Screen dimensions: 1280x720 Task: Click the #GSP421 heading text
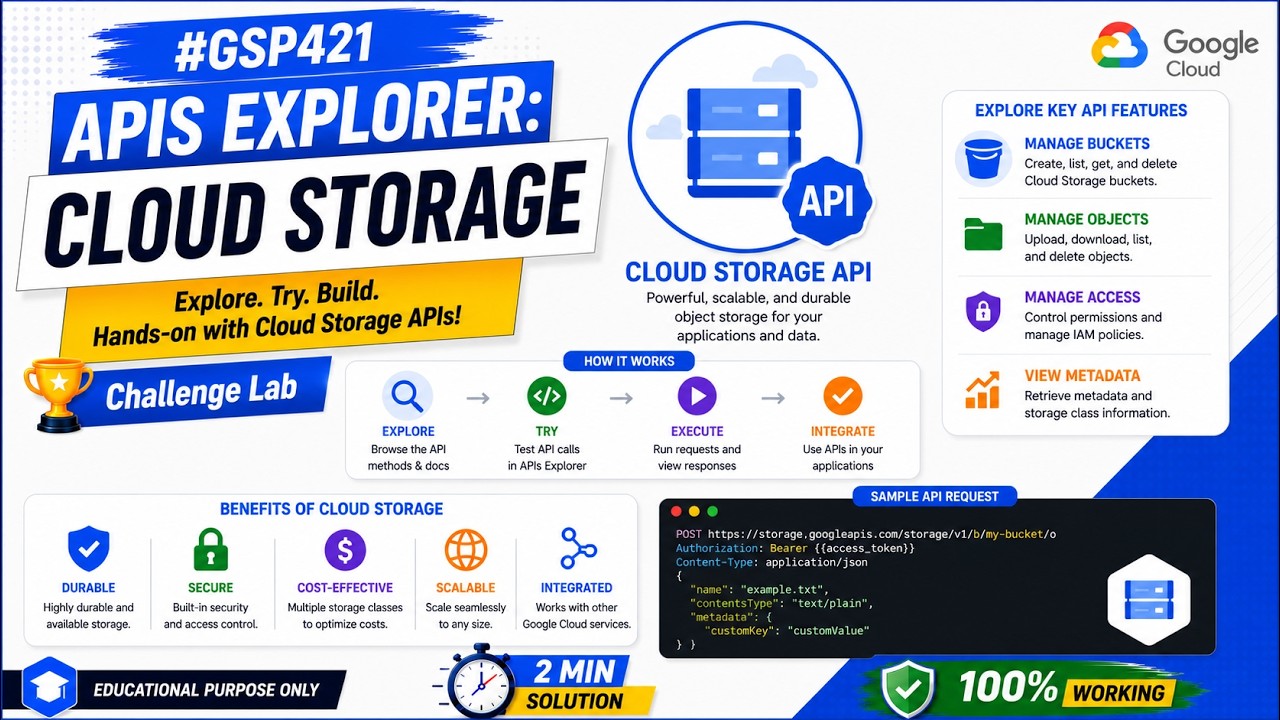click(x=273, y=50)
